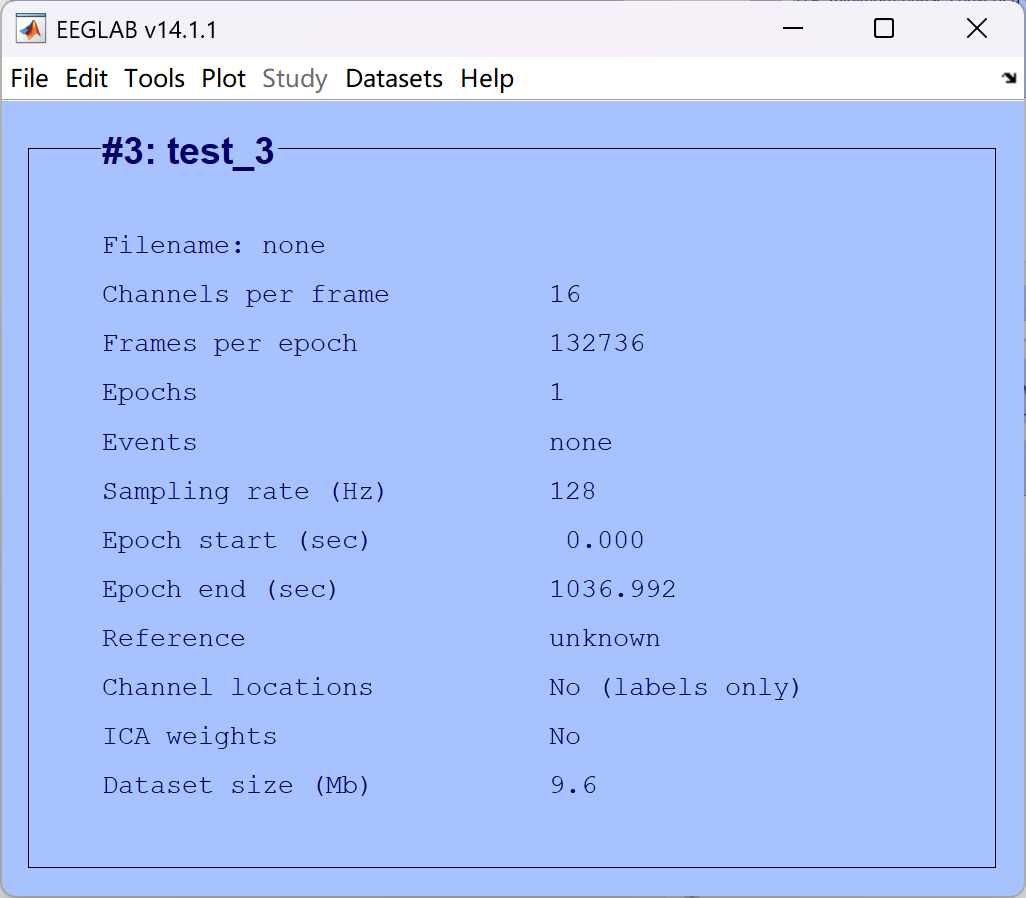The width and height of the screenshot is (1026, 898).
Task: Click the 'Epoch end (sec)' label
Action: [221, 590]
